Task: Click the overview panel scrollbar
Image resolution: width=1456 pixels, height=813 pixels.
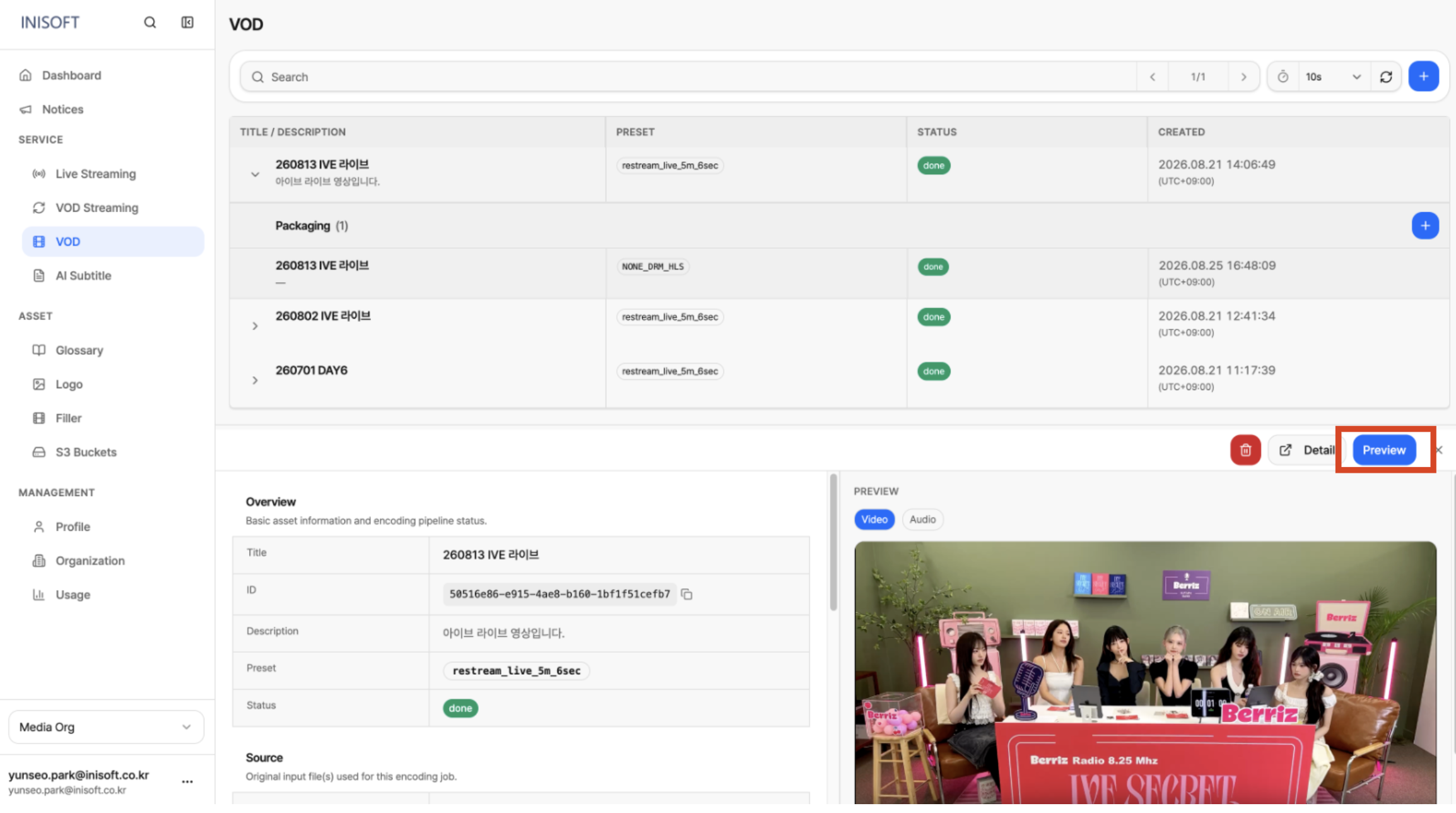Action: [833, 543]
